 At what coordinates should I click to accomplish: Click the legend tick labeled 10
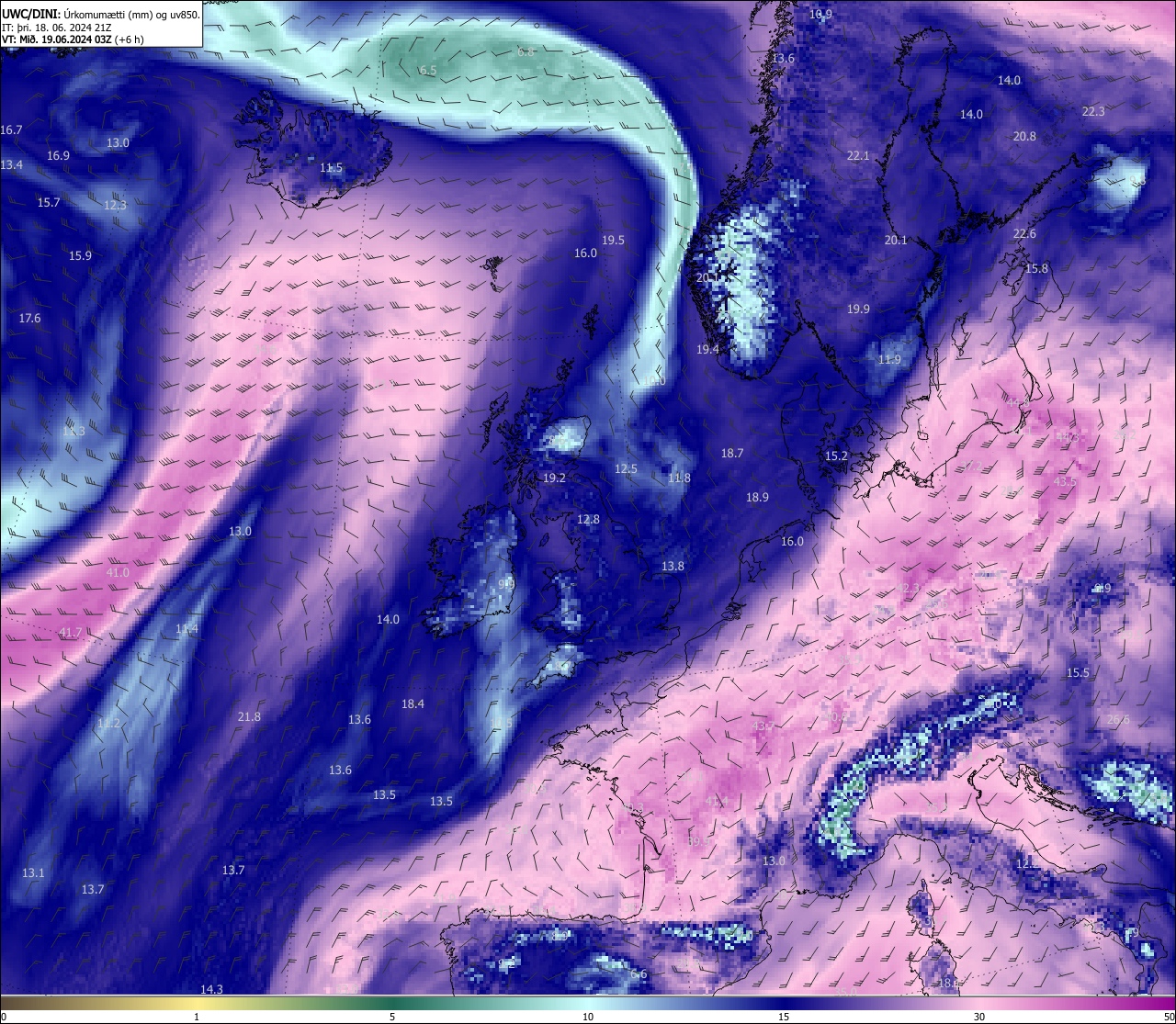click(588, 1017)
